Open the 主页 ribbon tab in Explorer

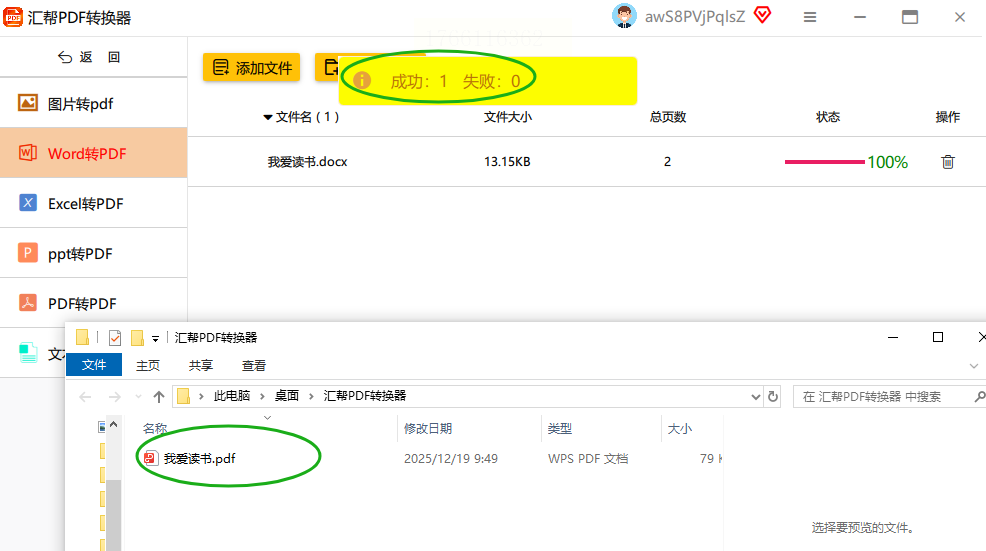point(148,365)
